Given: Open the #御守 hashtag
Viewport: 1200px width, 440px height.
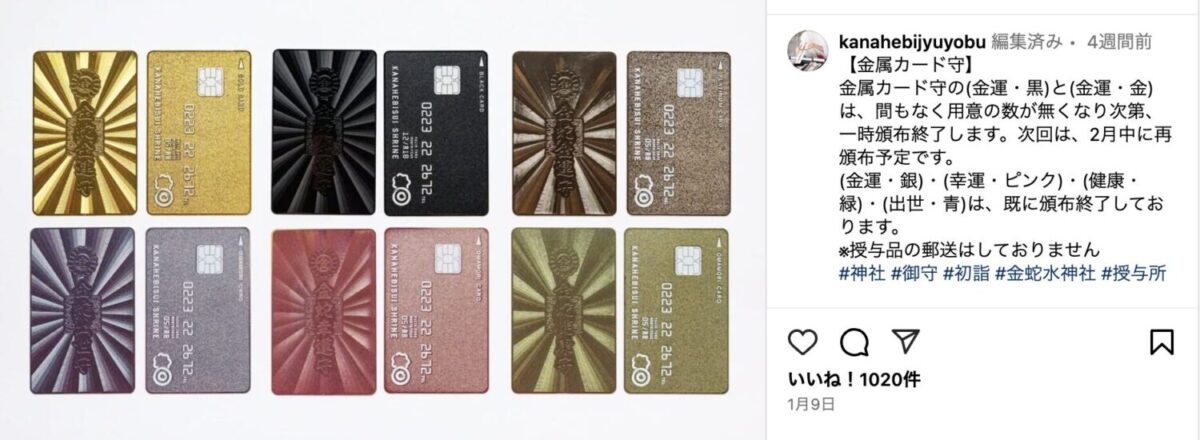Looking at the screenshot, I should click(915, 272).
